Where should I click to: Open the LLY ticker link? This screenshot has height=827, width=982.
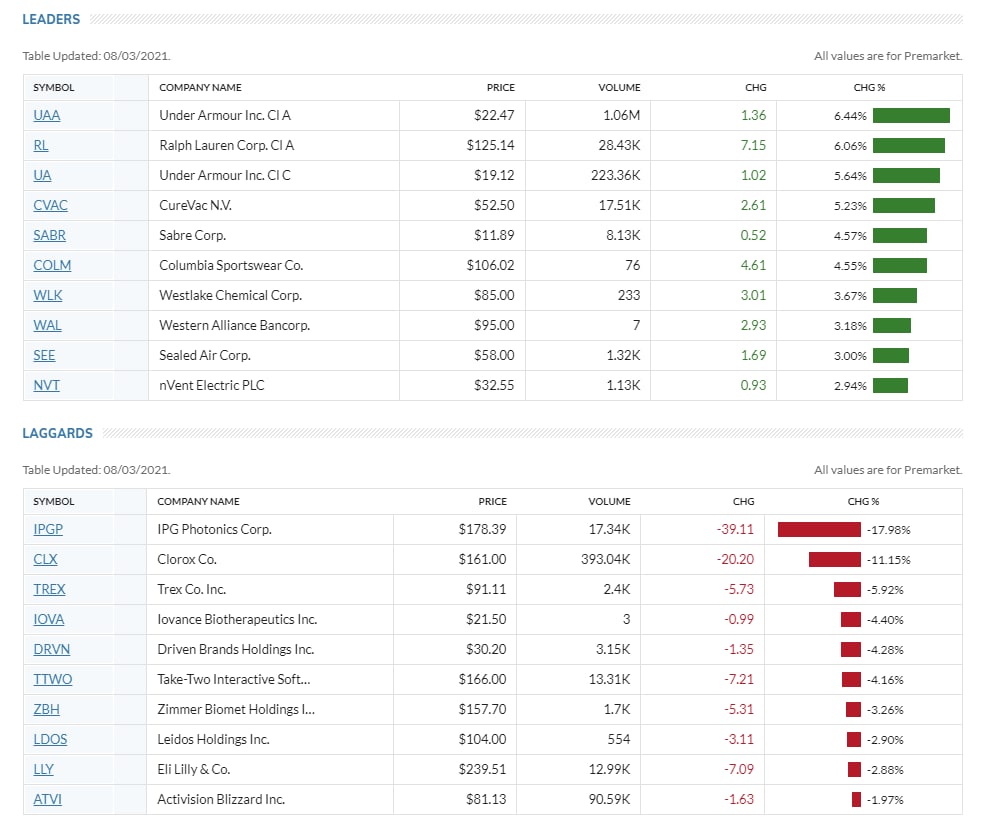pos(43,770)
